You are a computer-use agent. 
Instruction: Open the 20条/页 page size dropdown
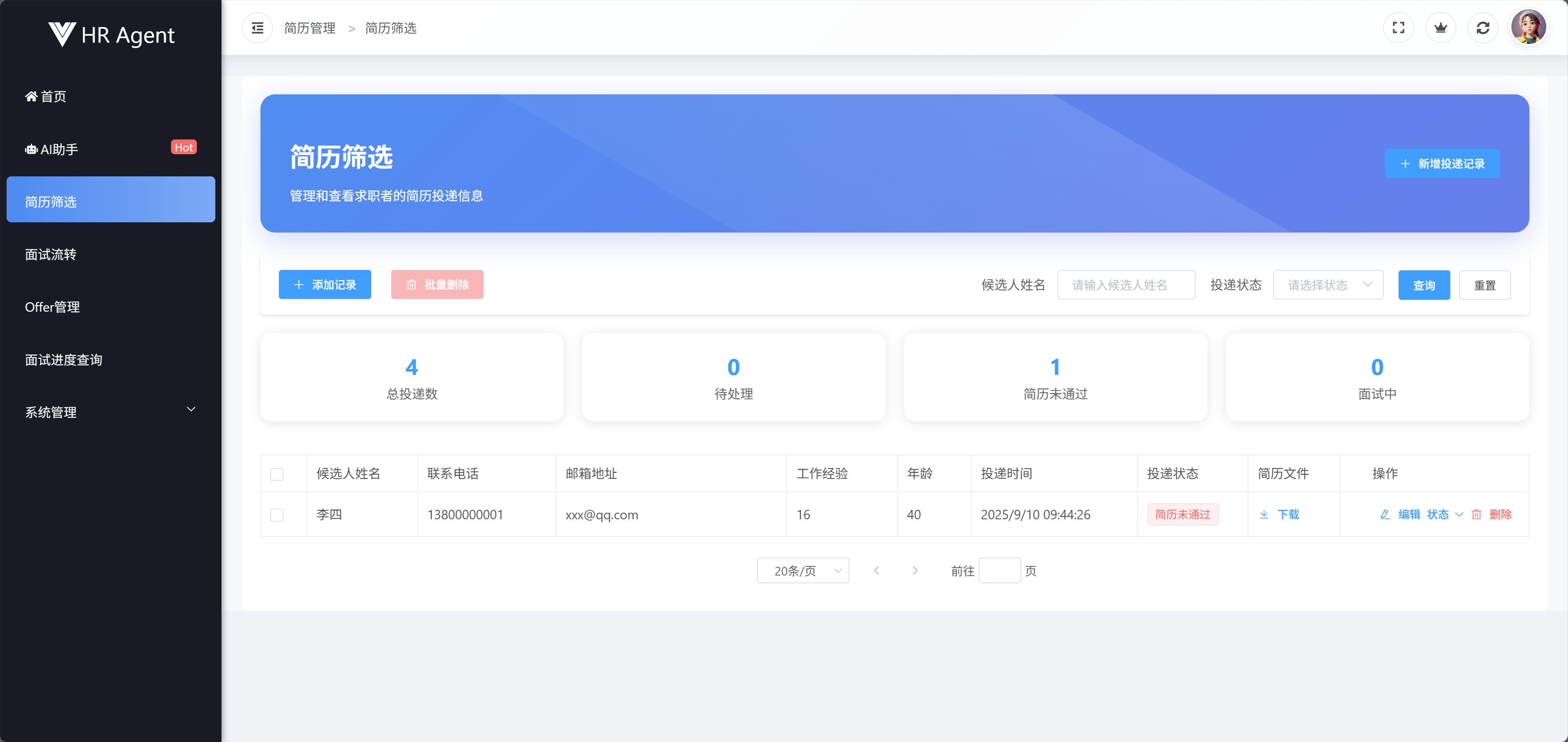pos(803,571)
